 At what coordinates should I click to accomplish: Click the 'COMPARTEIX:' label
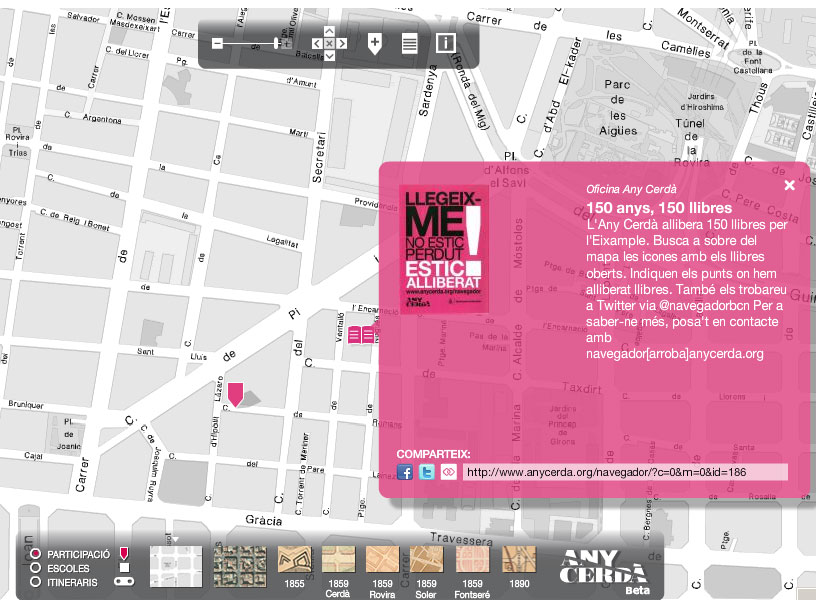tap(434, 454)
